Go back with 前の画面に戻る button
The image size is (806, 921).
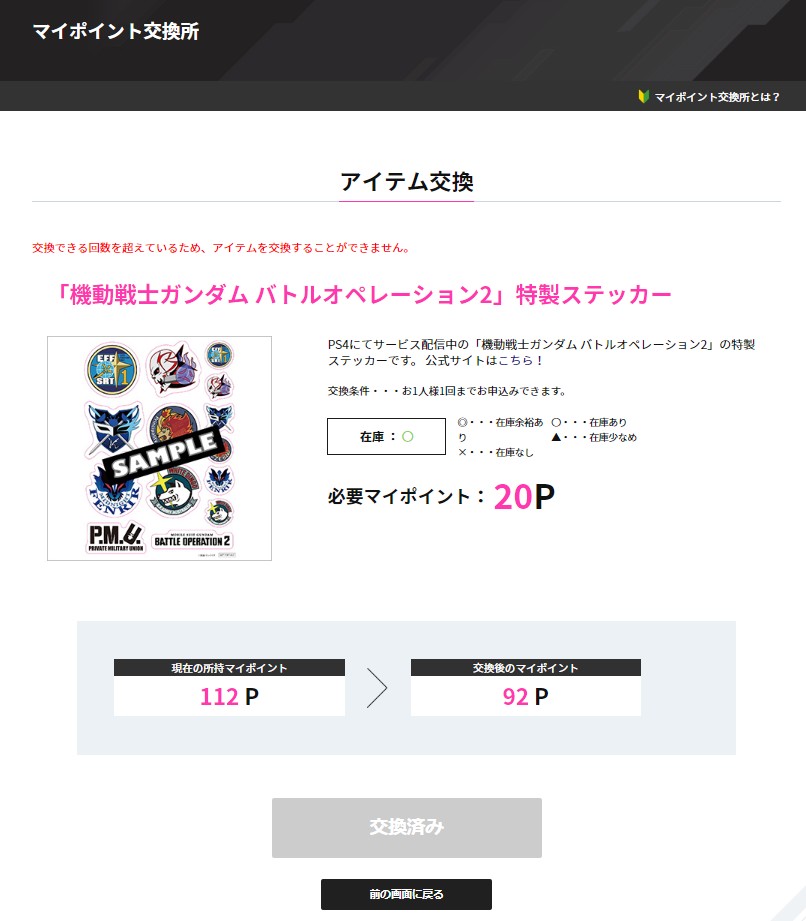(x=407, y=894)
